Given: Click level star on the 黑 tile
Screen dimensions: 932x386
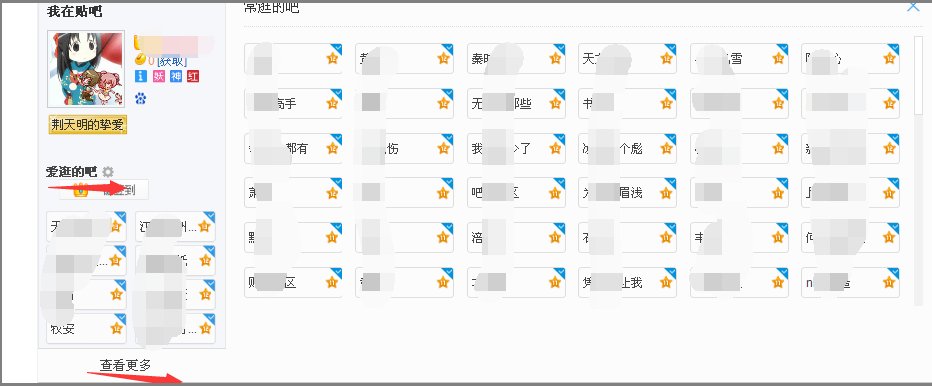Looking at the screenshot, I should tap(332, 237).
